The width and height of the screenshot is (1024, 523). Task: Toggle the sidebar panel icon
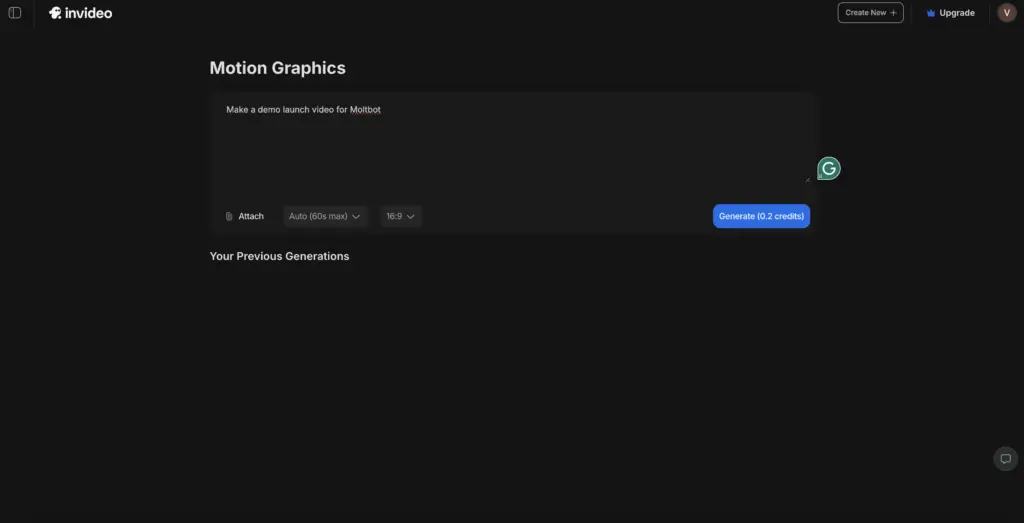(15, 13)
